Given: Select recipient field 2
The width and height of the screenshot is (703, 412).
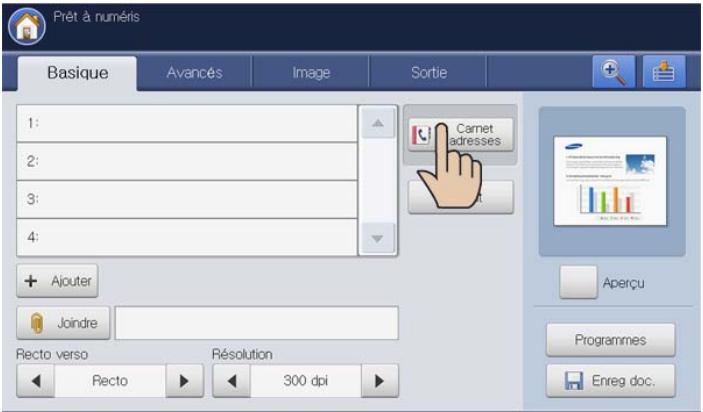Looking at the screenshot, I should [x=187, y=161].
